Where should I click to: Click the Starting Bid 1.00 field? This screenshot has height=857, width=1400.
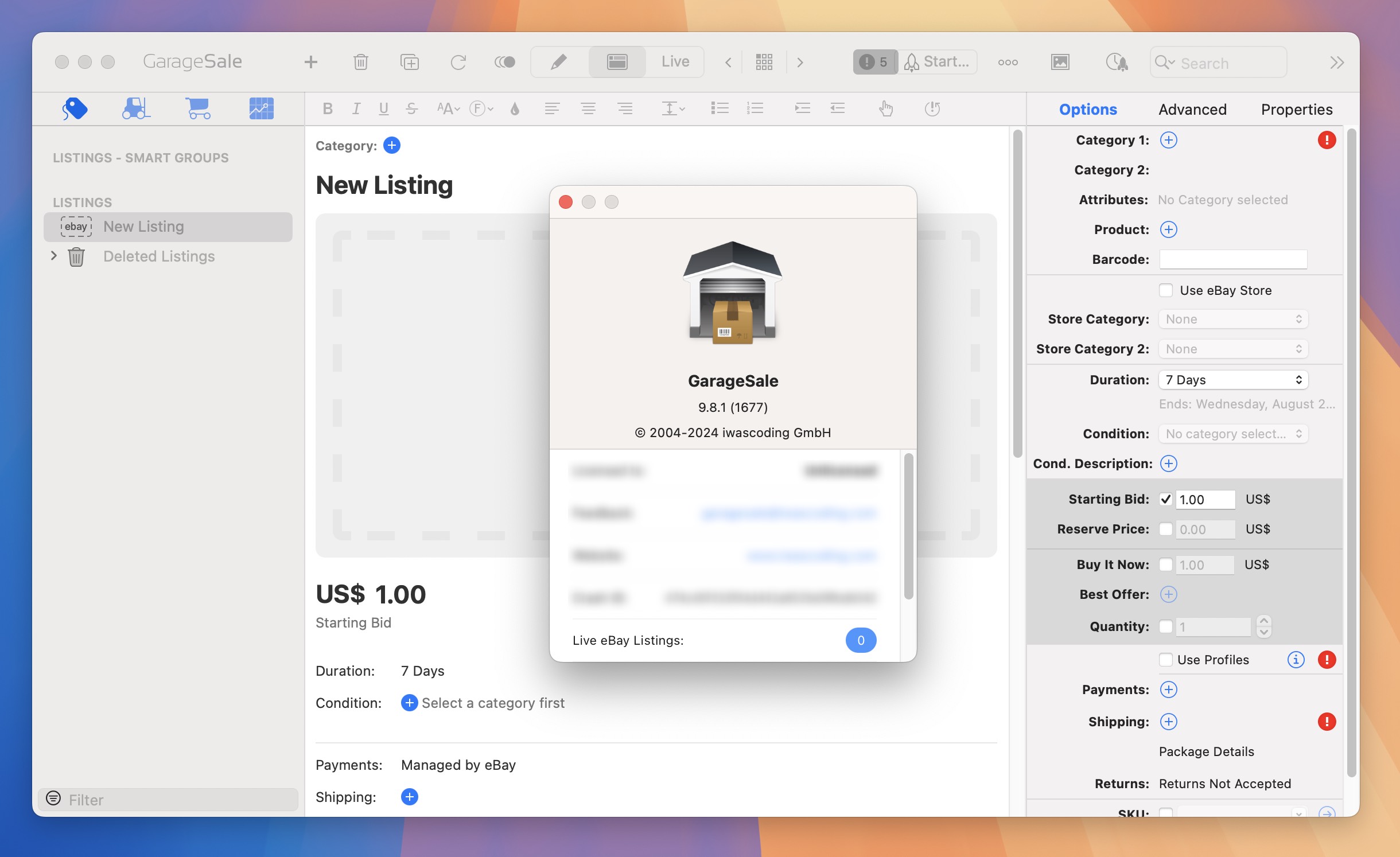pos(1205,499)
